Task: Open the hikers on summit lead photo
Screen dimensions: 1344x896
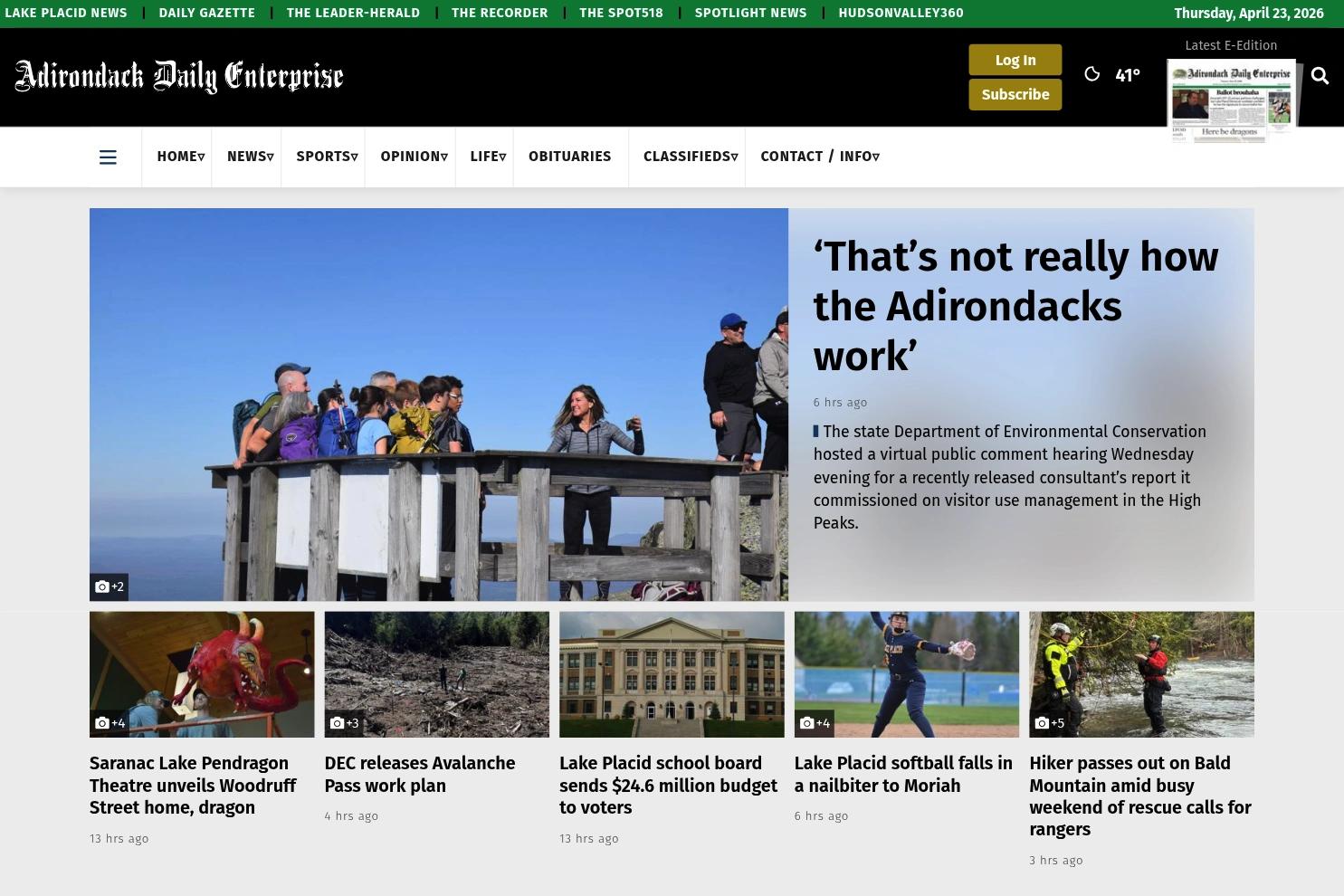Action: (439, 405)
